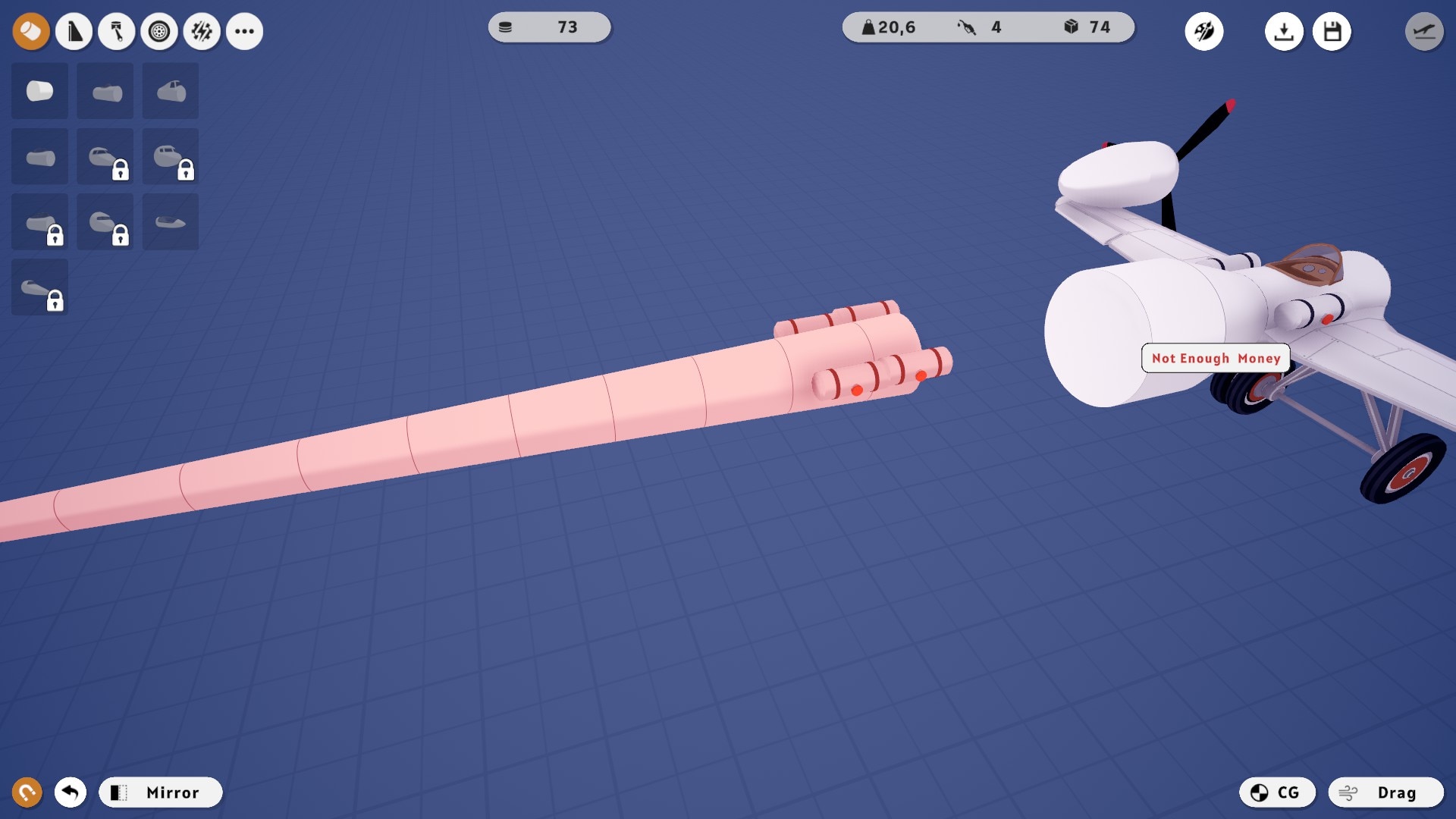The image size is (1456, 819).
Task: Click the parts box count 74
Action: [x=1100, y=27]
